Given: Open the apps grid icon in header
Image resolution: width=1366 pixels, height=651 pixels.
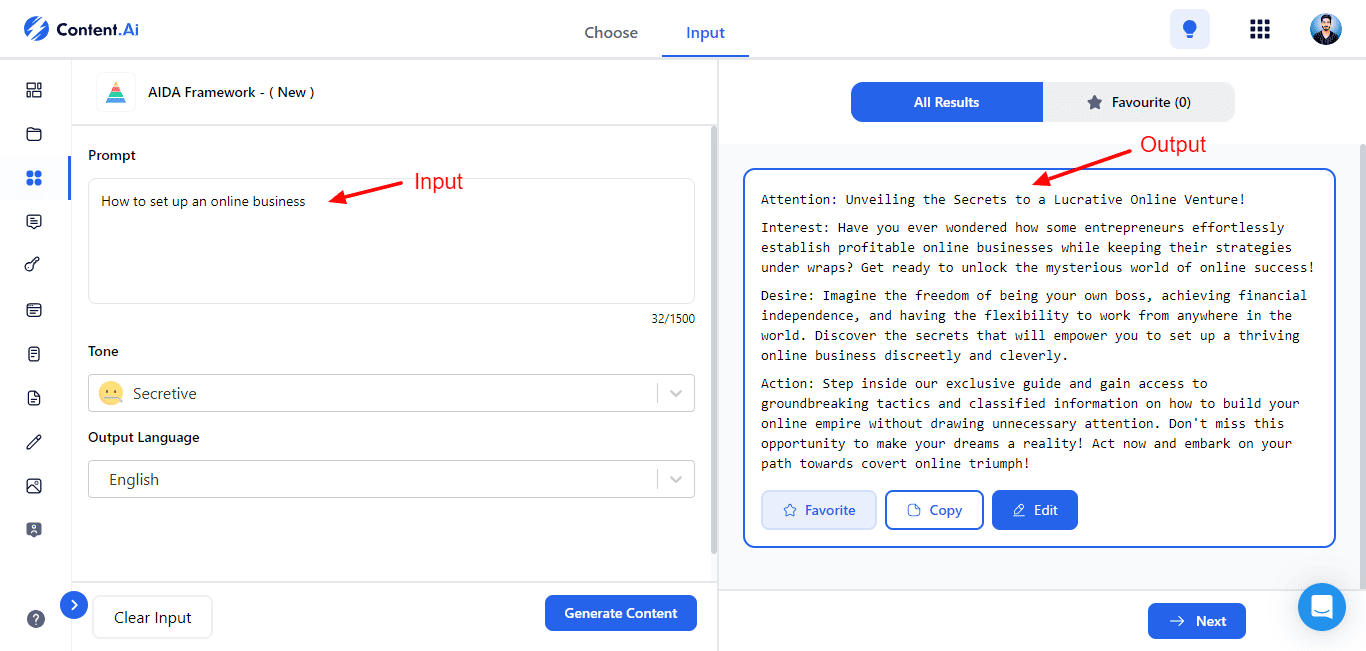Looking at the screenshot, I should tap(1259, 29).
